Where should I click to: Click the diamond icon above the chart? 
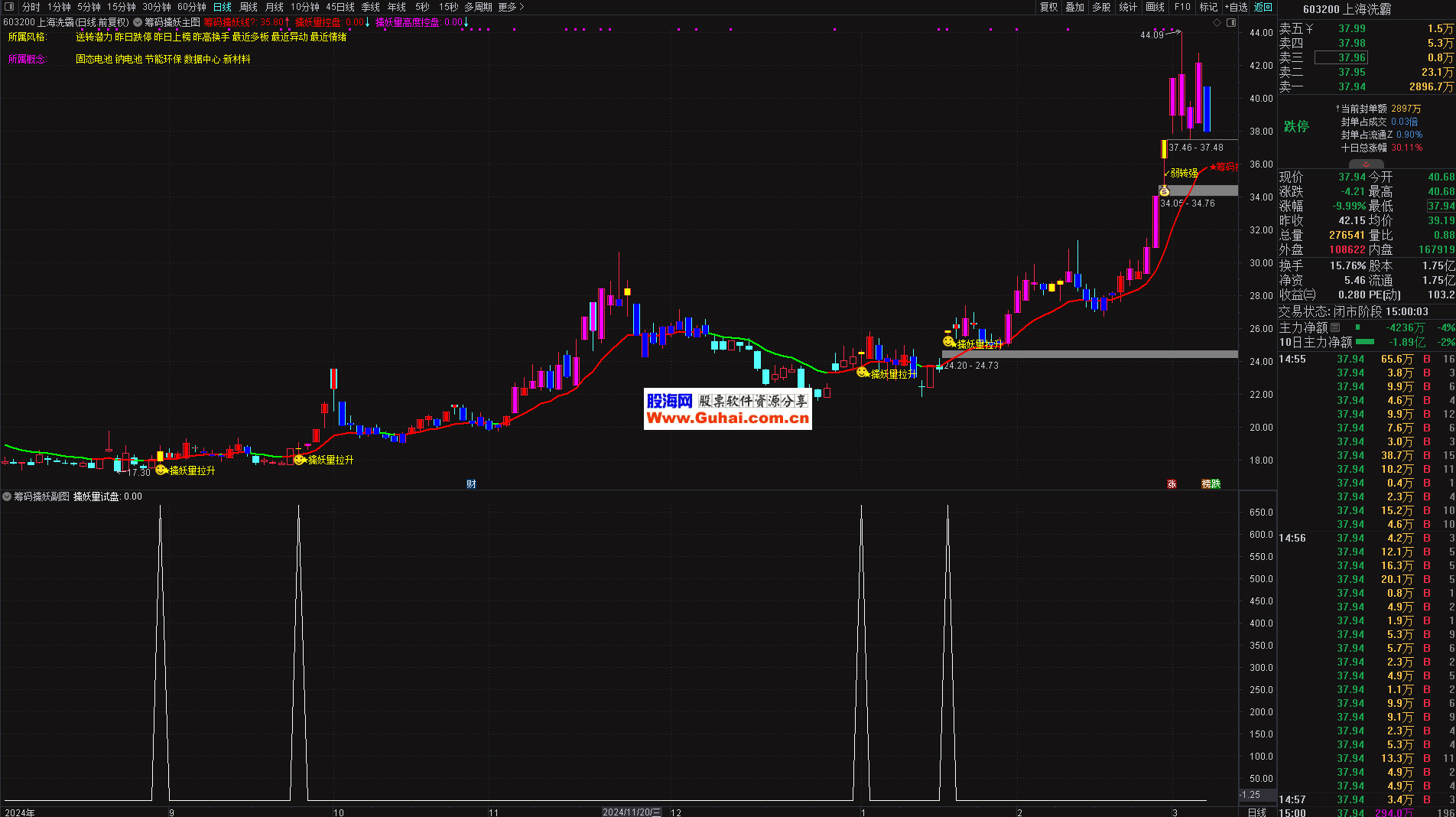click(x=1217, y=23)
